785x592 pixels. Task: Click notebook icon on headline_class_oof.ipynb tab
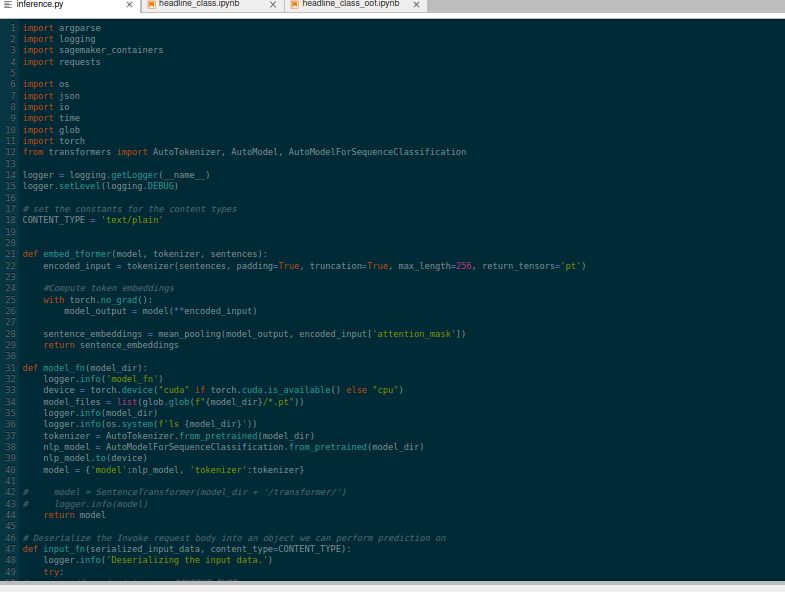[x=294, y=5]
